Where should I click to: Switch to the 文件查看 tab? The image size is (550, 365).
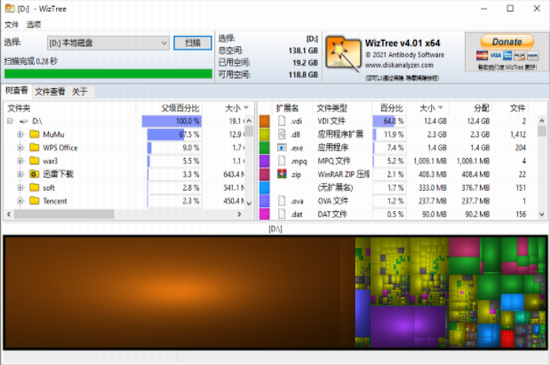(x=50, y=92)
